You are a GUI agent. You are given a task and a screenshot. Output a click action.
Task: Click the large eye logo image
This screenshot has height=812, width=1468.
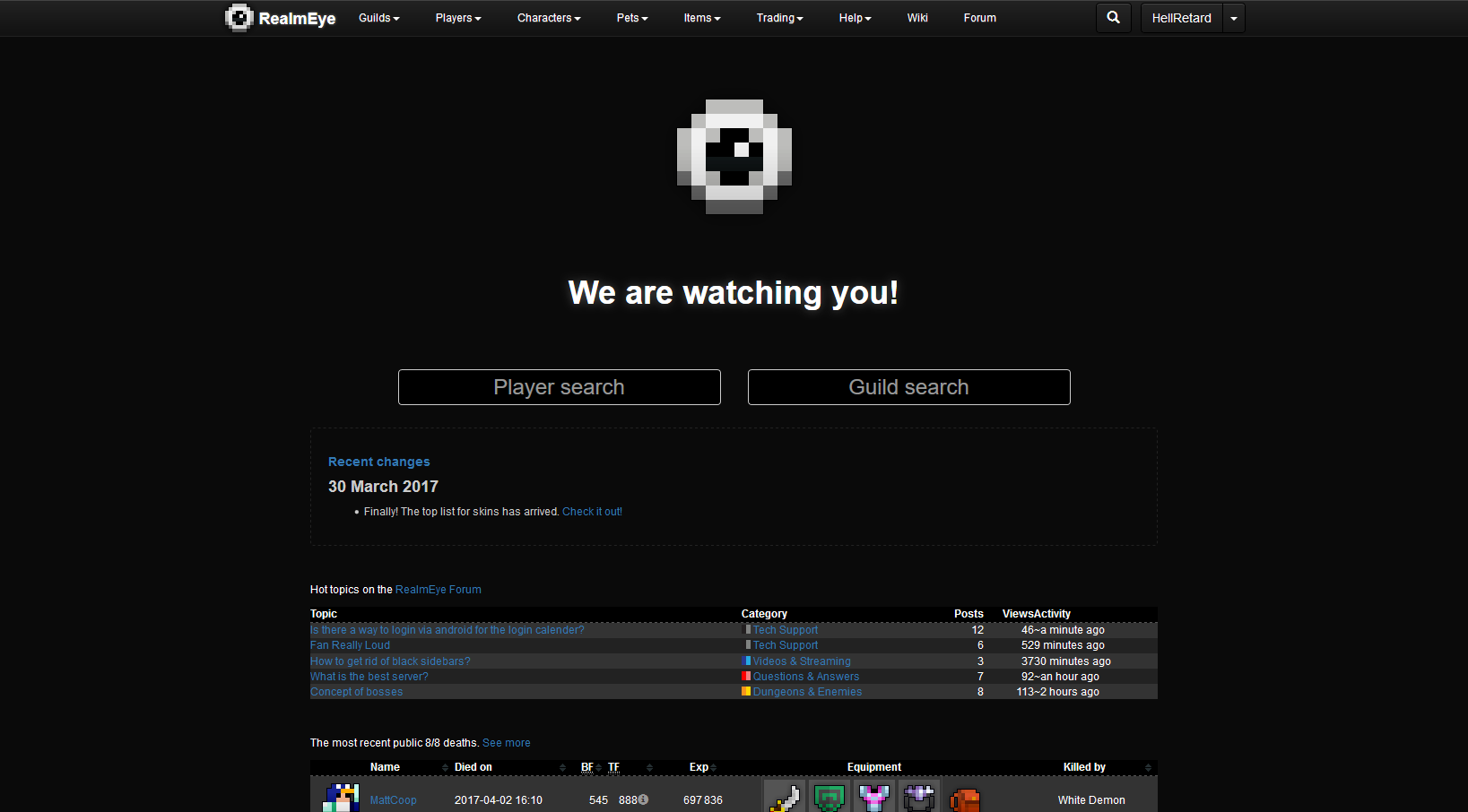(x=734, y=157)
